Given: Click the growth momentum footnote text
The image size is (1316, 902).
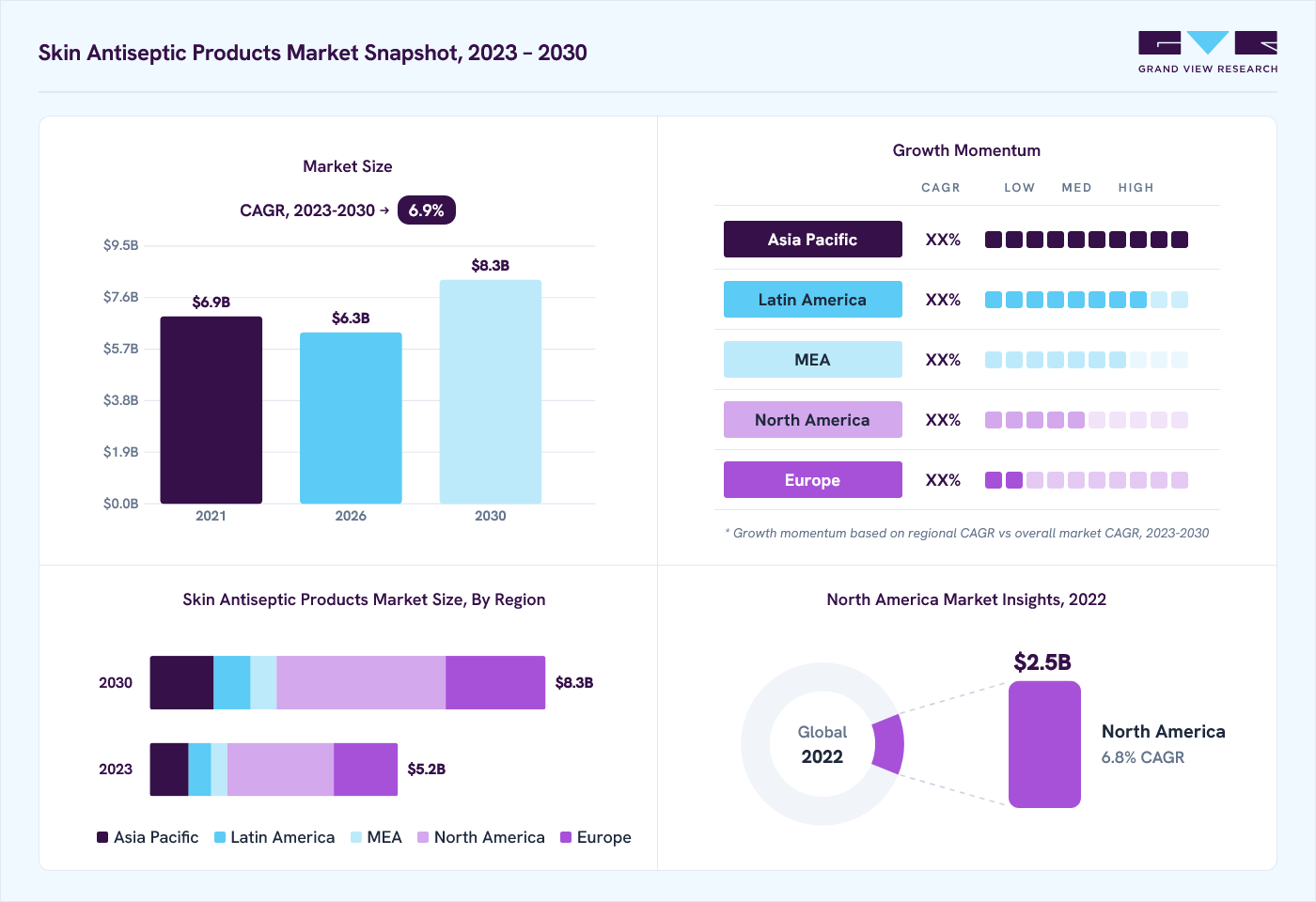Looking at the screenshot, I should pyautogui.click(x=967, y=533).
